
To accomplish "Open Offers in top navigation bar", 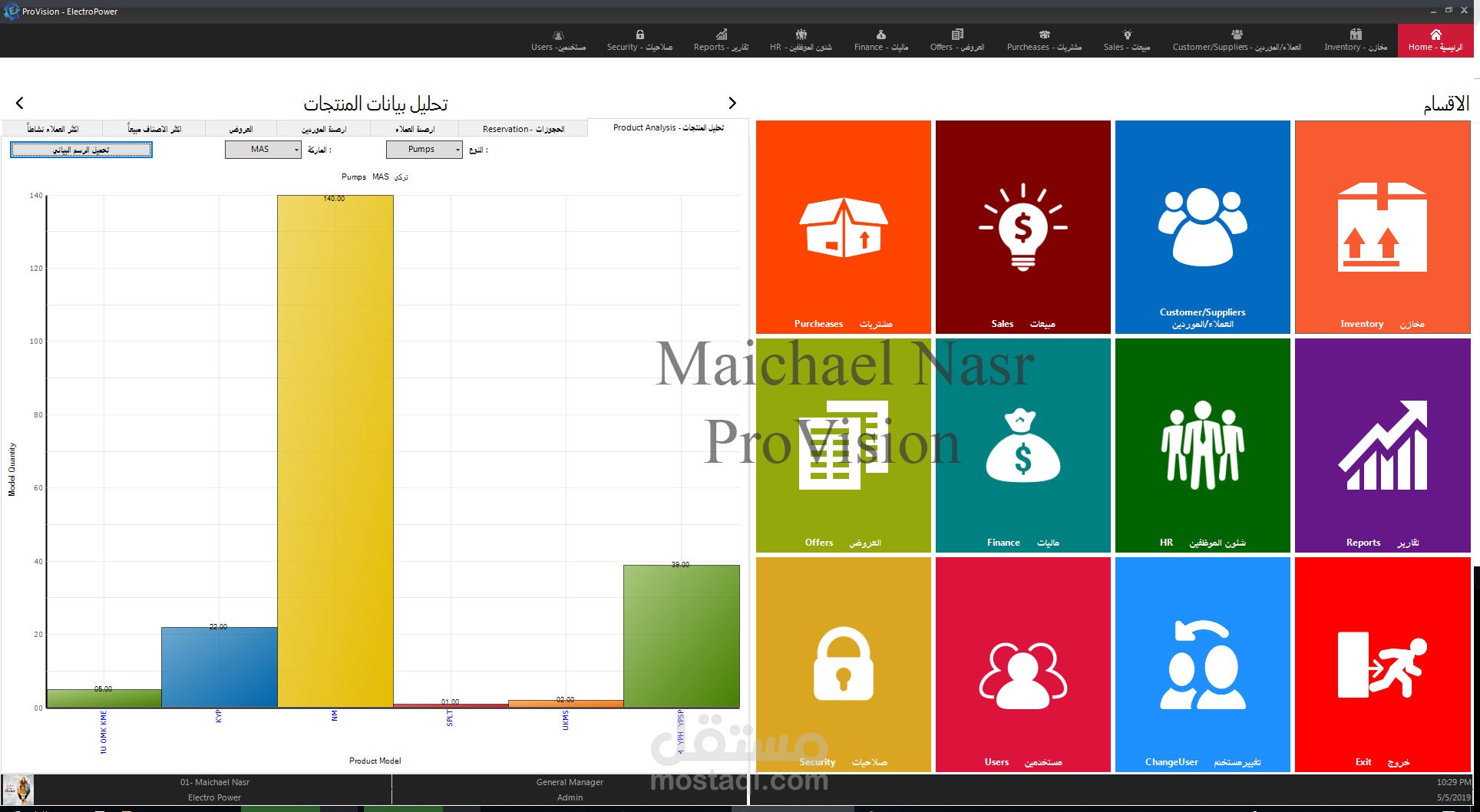I will click(957, 40).
